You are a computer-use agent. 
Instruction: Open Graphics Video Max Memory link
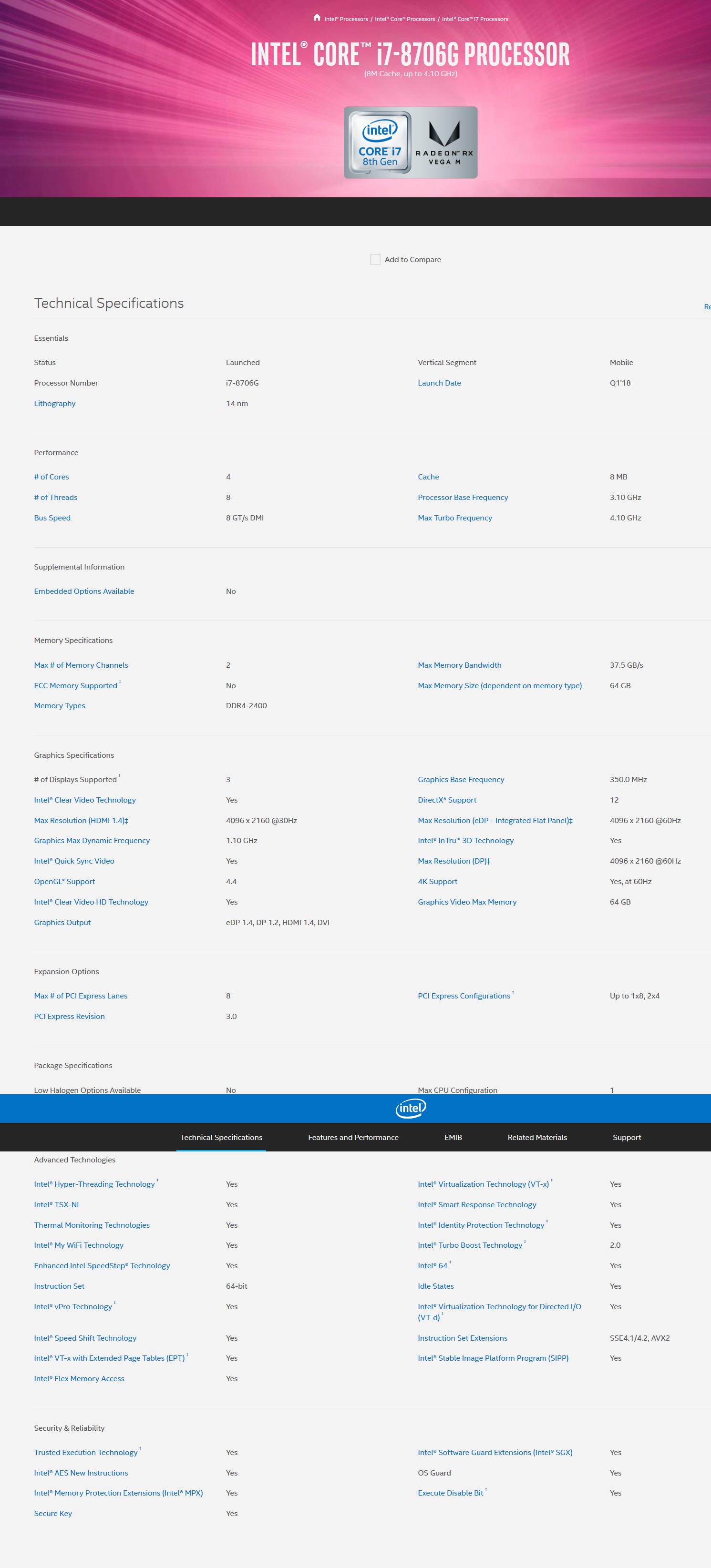(467, 901)
